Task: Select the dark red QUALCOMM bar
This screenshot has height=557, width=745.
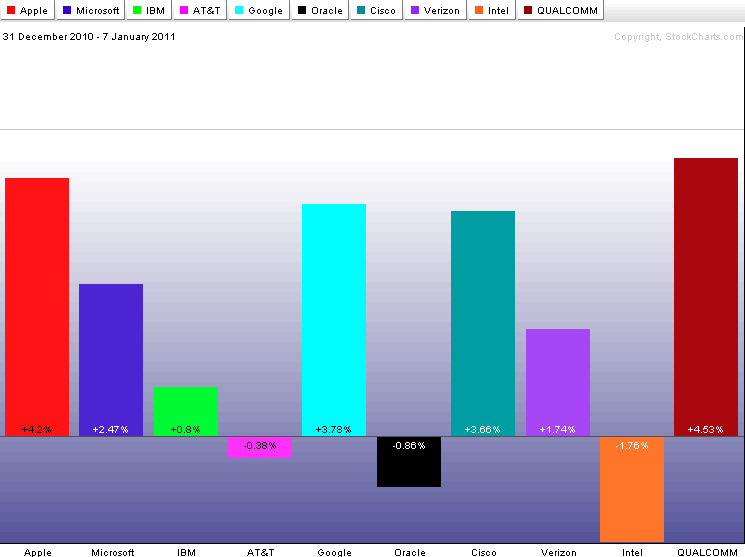Action: point(706,297)
